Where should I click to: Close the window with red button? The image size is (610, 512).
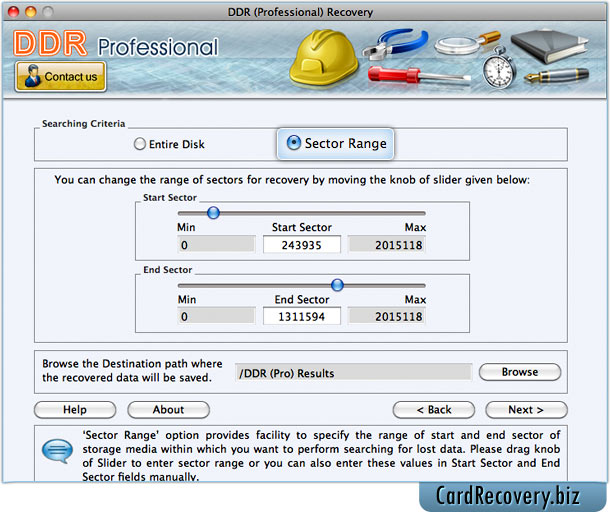14,12
